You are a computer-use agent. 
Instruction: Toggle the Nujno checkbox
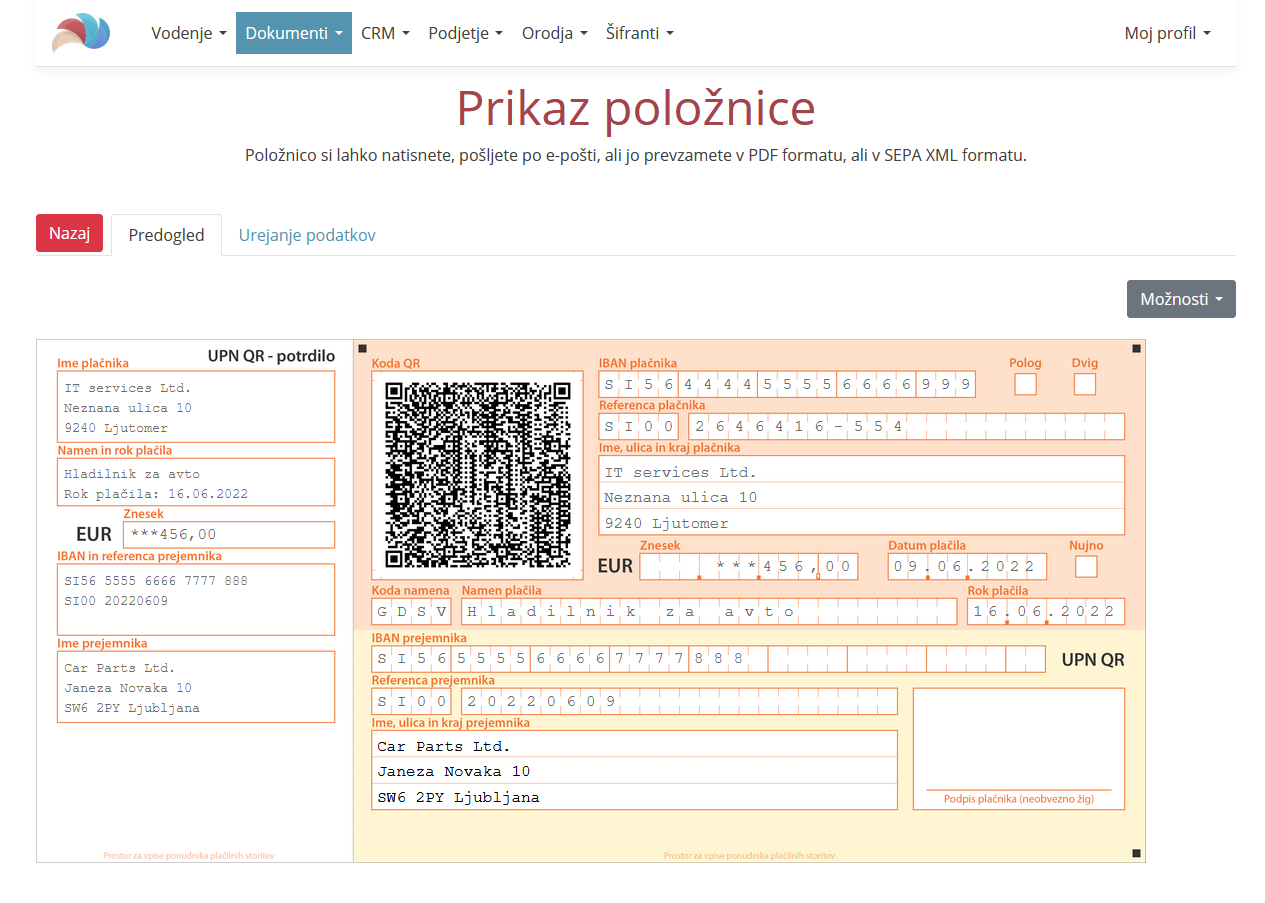coord(1085,567)
